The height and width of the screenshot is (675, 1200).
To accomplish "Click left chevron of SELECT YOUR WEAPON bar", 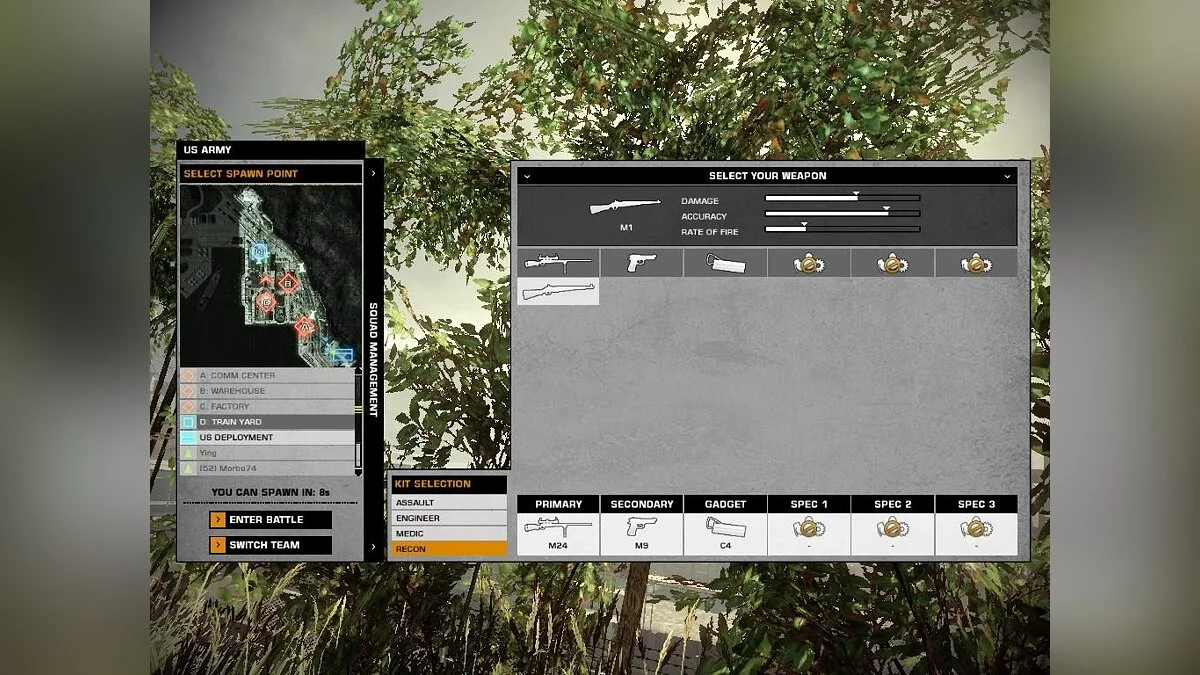I will click(527, 176).
